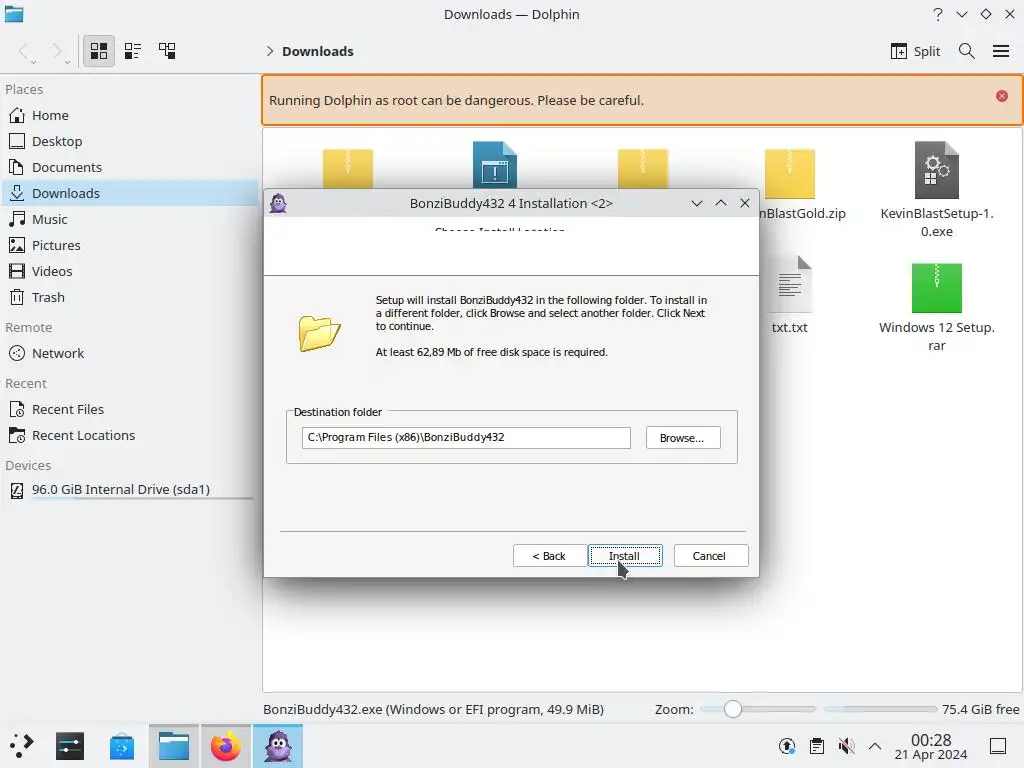Open the KDE application launcher
Image resolution: width=1024 pixels, height=768 pixels.
(22, 746)
